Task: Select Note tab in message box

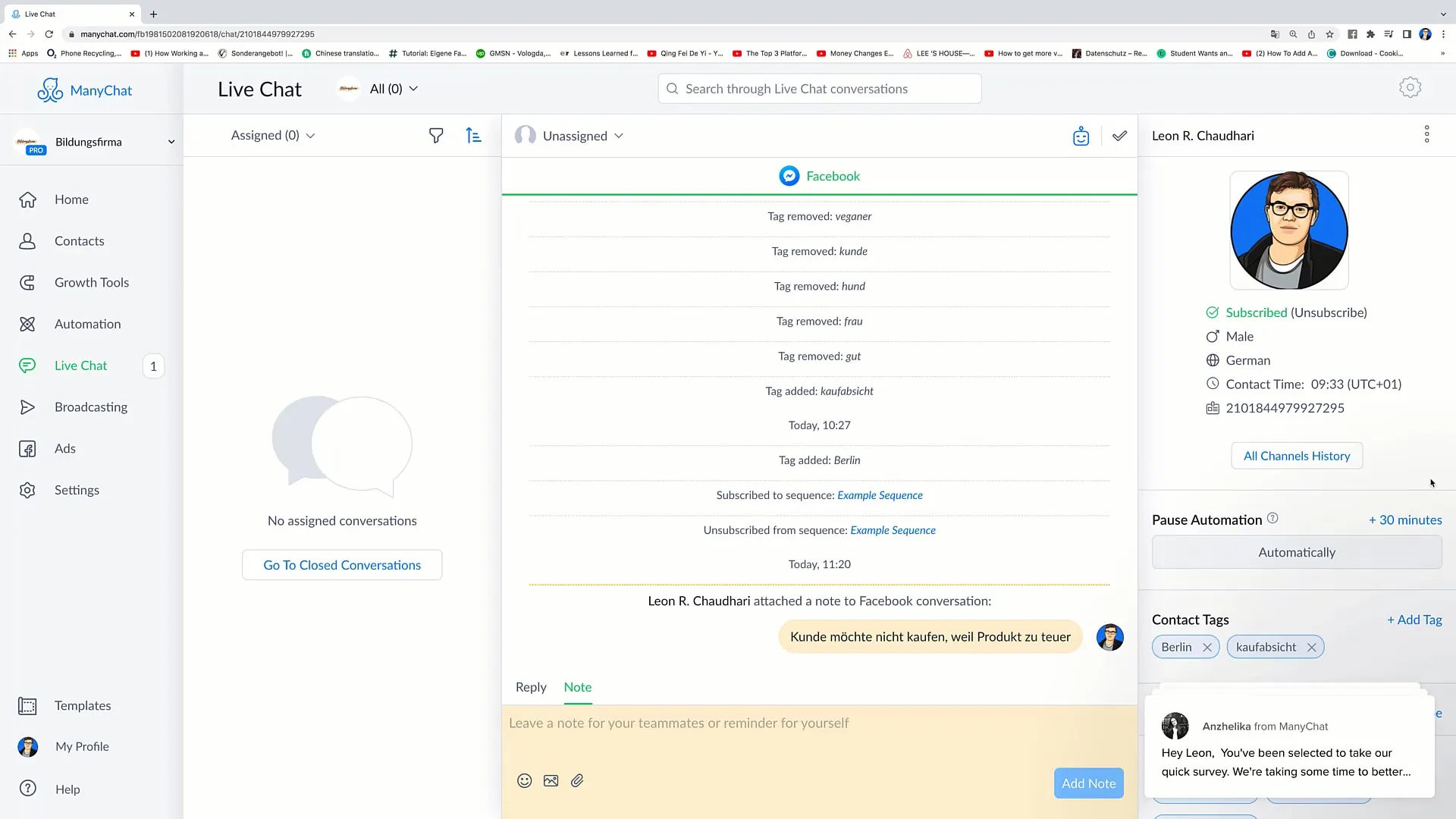Action: (x=578, y=687)
